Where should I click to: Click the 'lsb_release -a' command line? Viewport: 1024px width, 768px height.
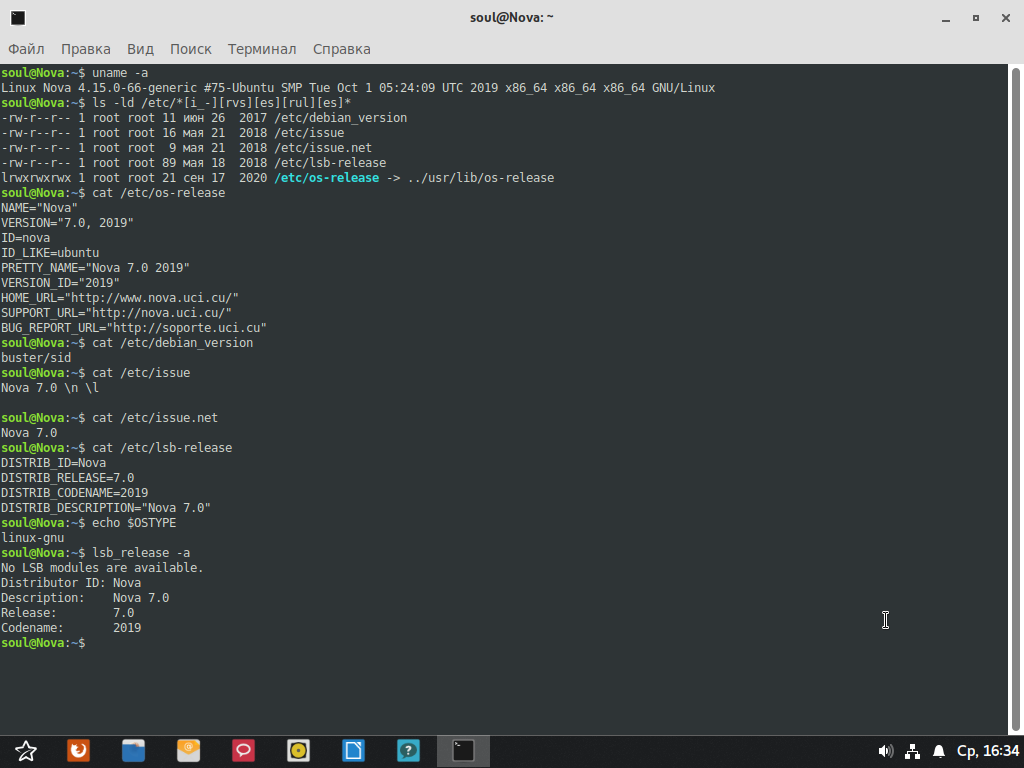point(95,552)
